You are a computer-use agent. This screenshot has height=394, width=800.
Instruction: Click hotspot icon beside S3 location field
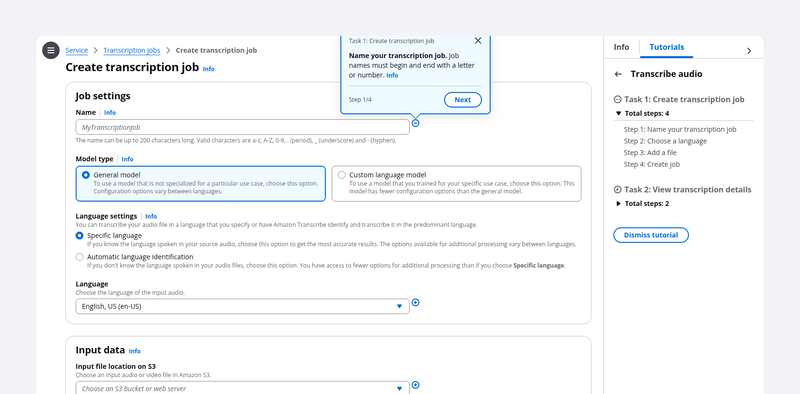[415, 385]
